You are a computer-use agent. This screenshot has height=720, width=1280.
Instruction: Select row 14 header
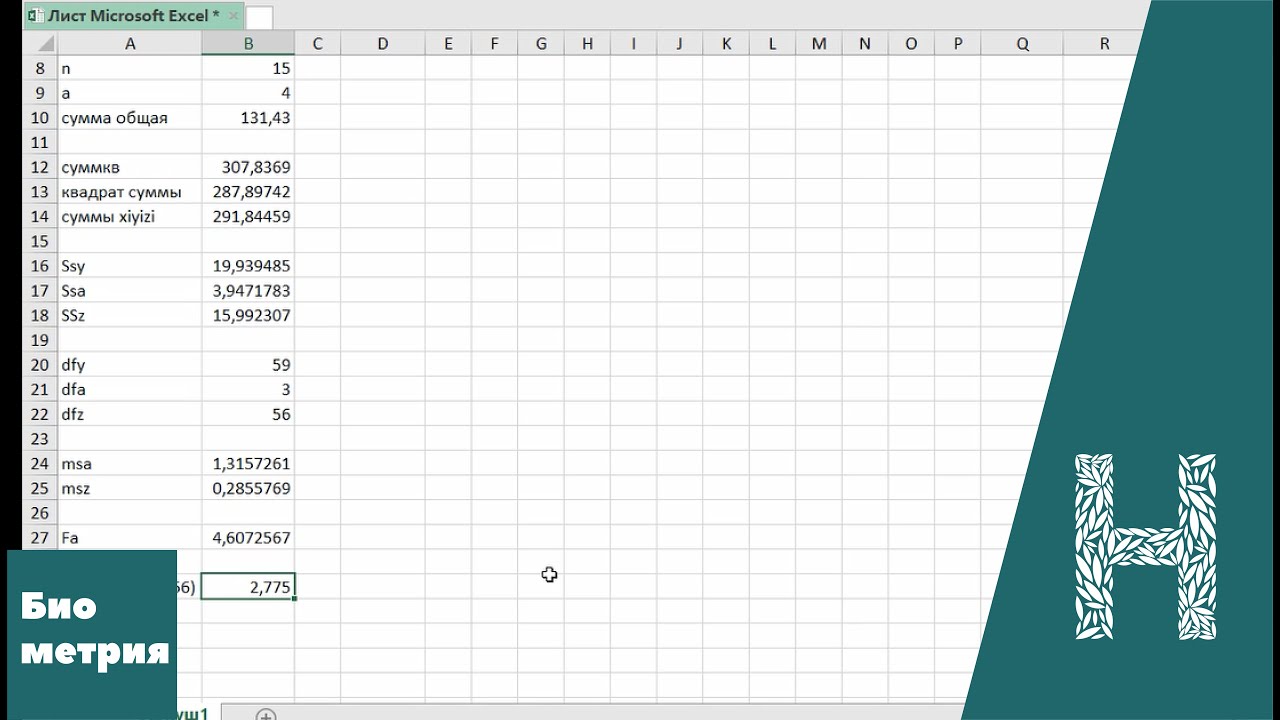[x=40, y=216]
